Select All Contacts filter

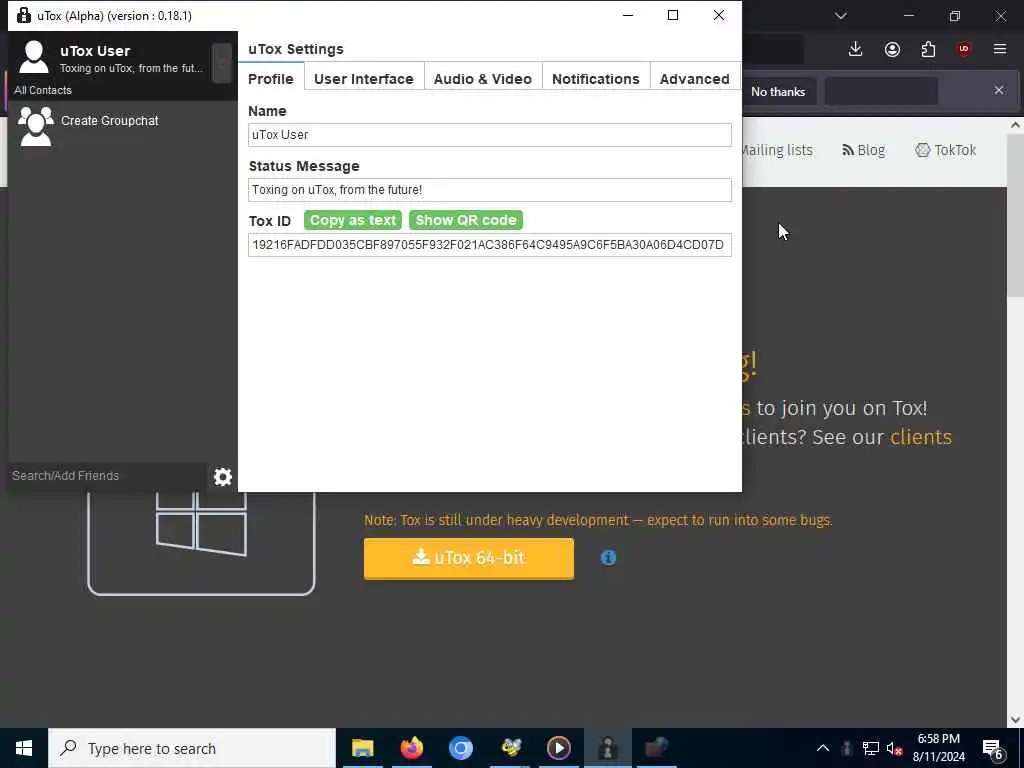(x=42, y=90)
